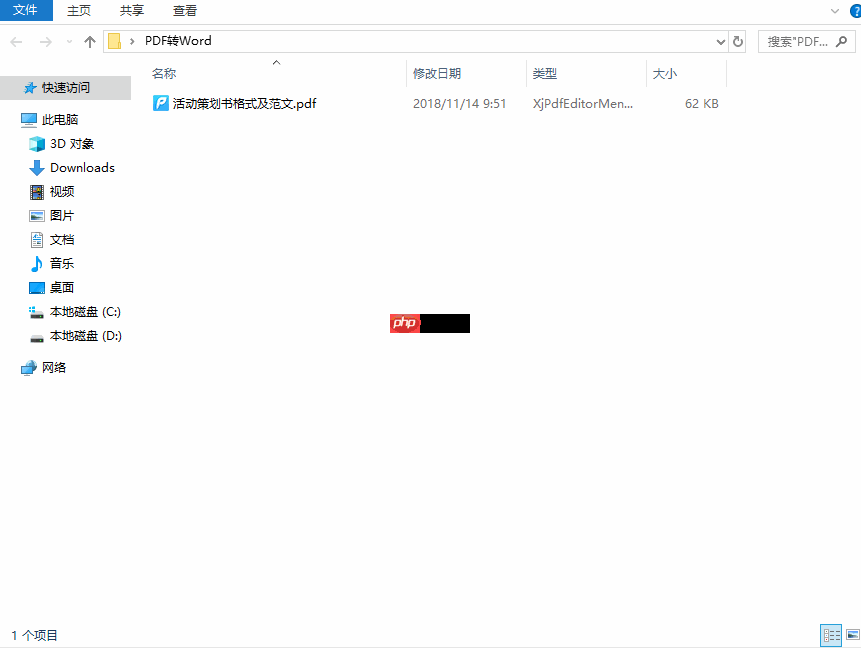
Task: Open the address bar history dropdown
Action: tap(720, 41)
